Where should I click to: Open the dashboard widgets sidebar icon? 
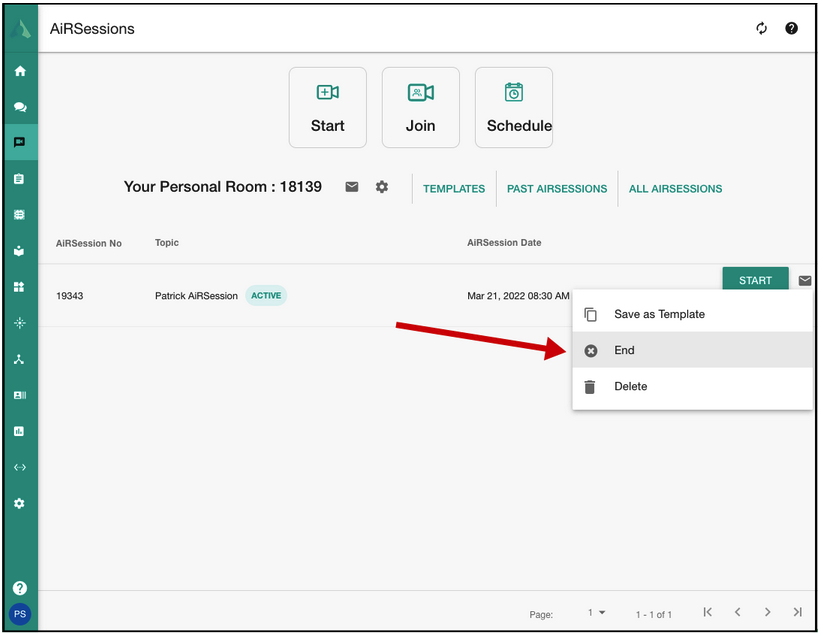tap(19, 287)
